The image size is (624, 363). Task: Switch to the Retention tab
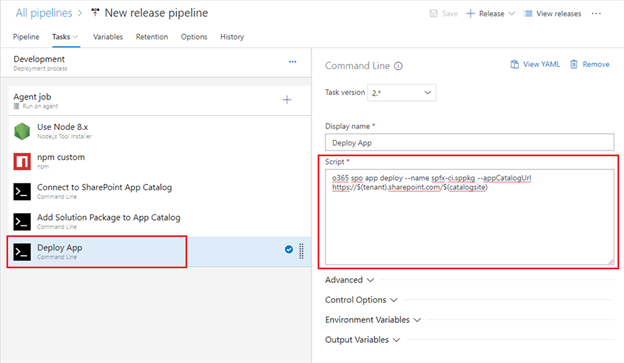[152, 37]
